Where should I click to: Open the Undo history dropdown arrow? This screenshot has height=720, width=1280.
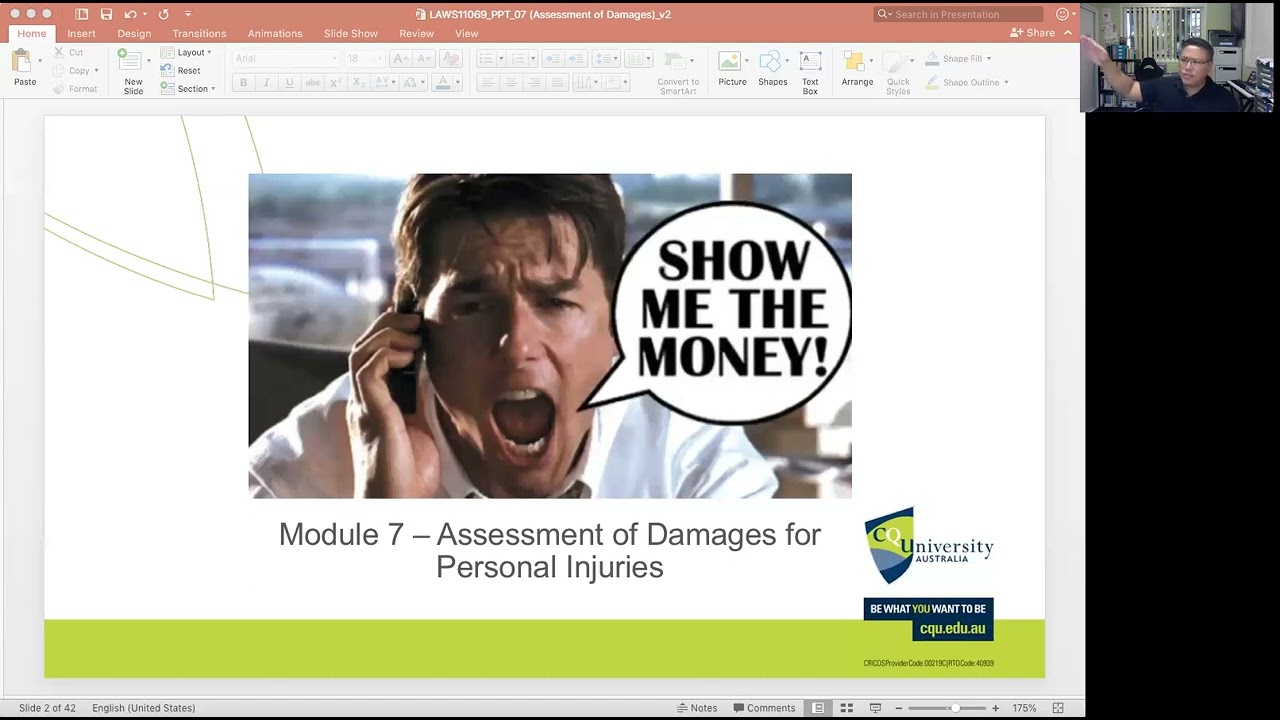(145, 14)
